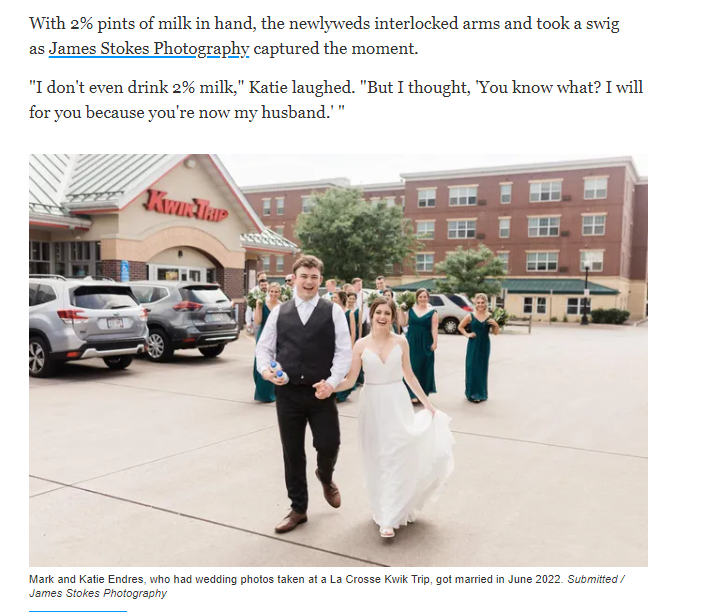Click the bridesmaid in green with hands on hips
704x615 pixels.
point(479,348)
